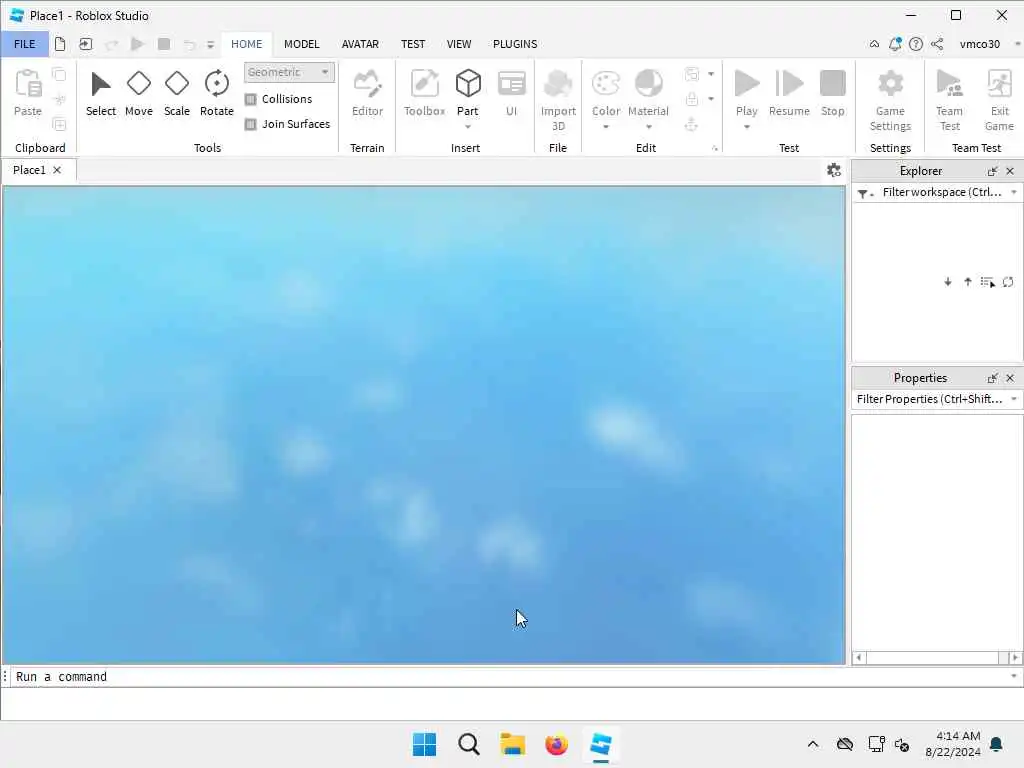Expand the Filter Properties dropdown arrow
This screenshot has width=1024, height=768.
(1014, 399)
